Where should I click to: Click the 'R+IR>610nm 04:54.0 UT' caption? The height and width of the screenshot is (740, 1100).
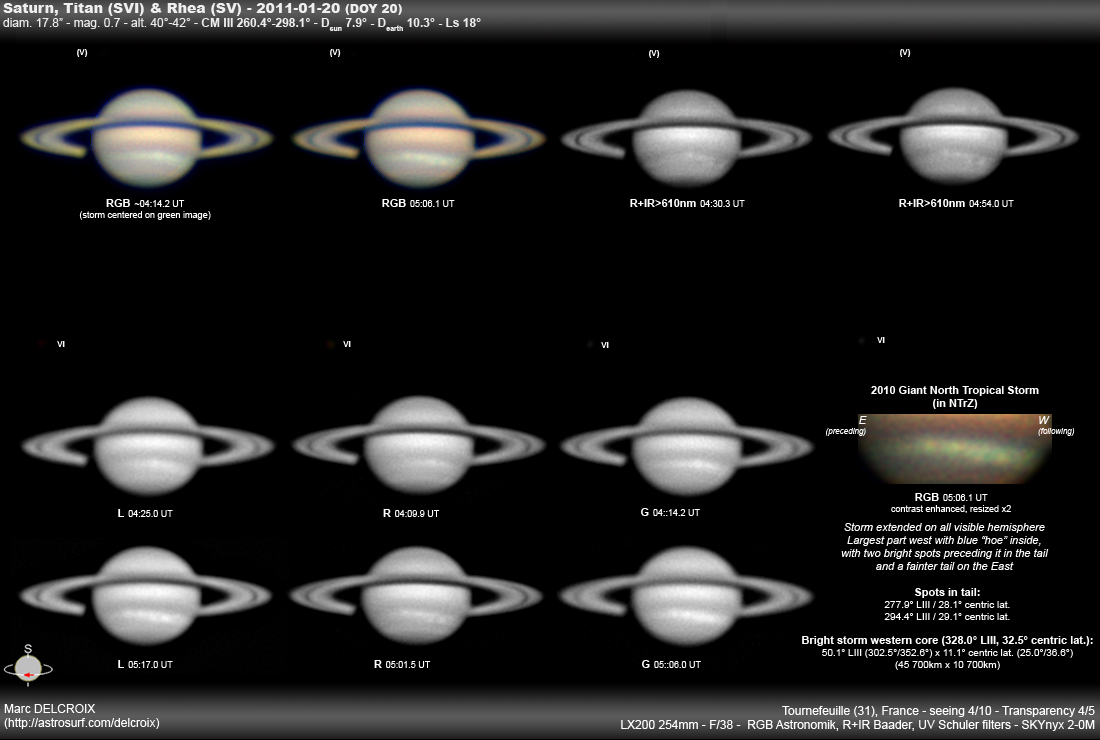955,203
